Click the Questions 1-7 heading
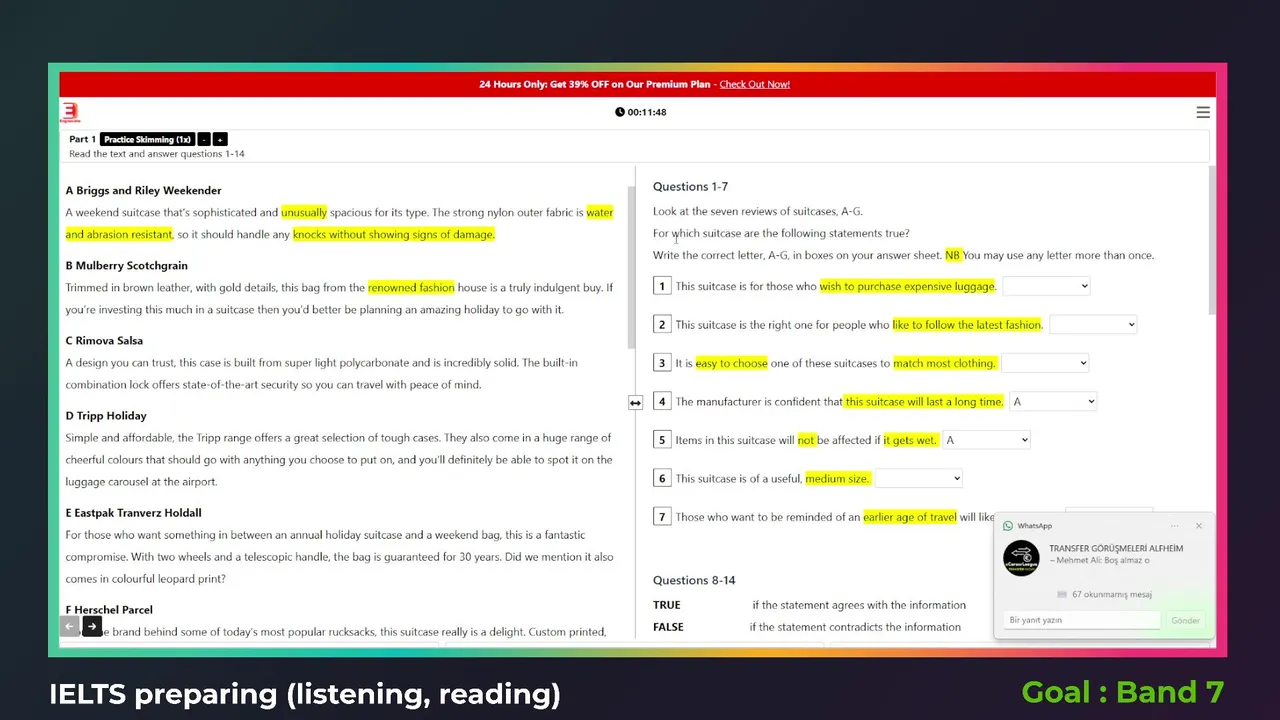 pyautogui.click(x=690, y=187)
